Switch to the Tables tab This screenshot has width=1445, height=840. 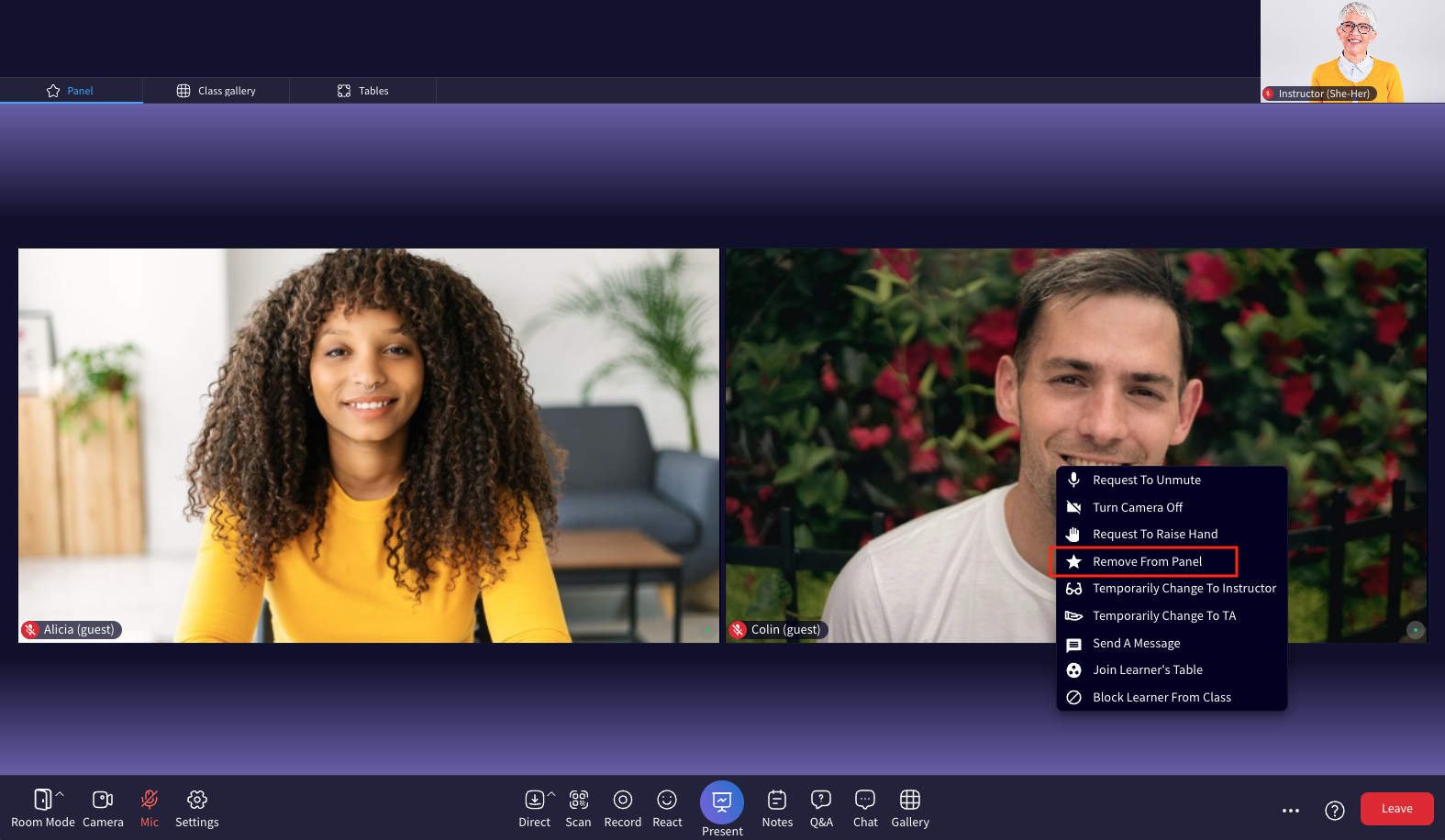[x=363, y=91]
